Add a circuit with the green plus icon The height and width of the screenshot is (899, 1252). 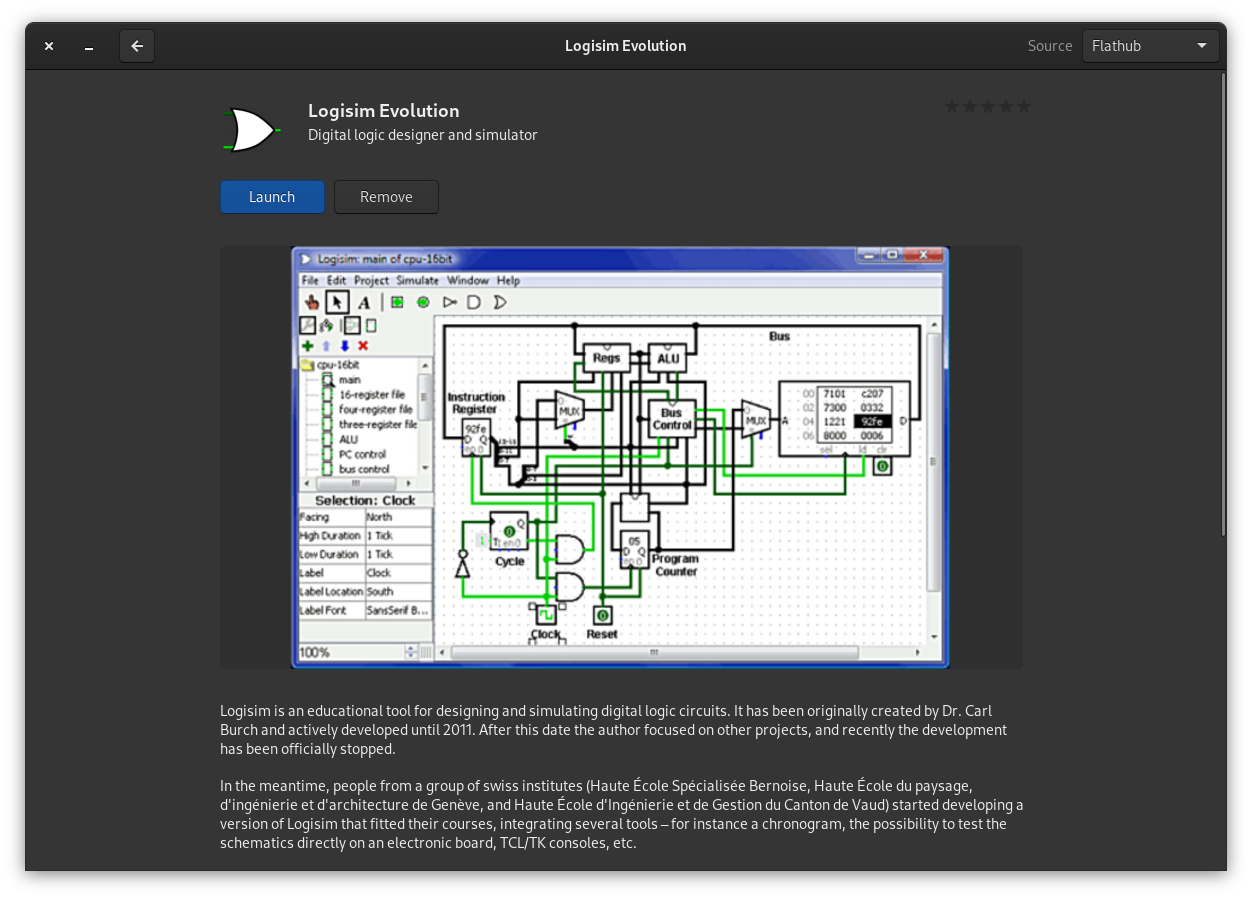click(x=308, y=345)
